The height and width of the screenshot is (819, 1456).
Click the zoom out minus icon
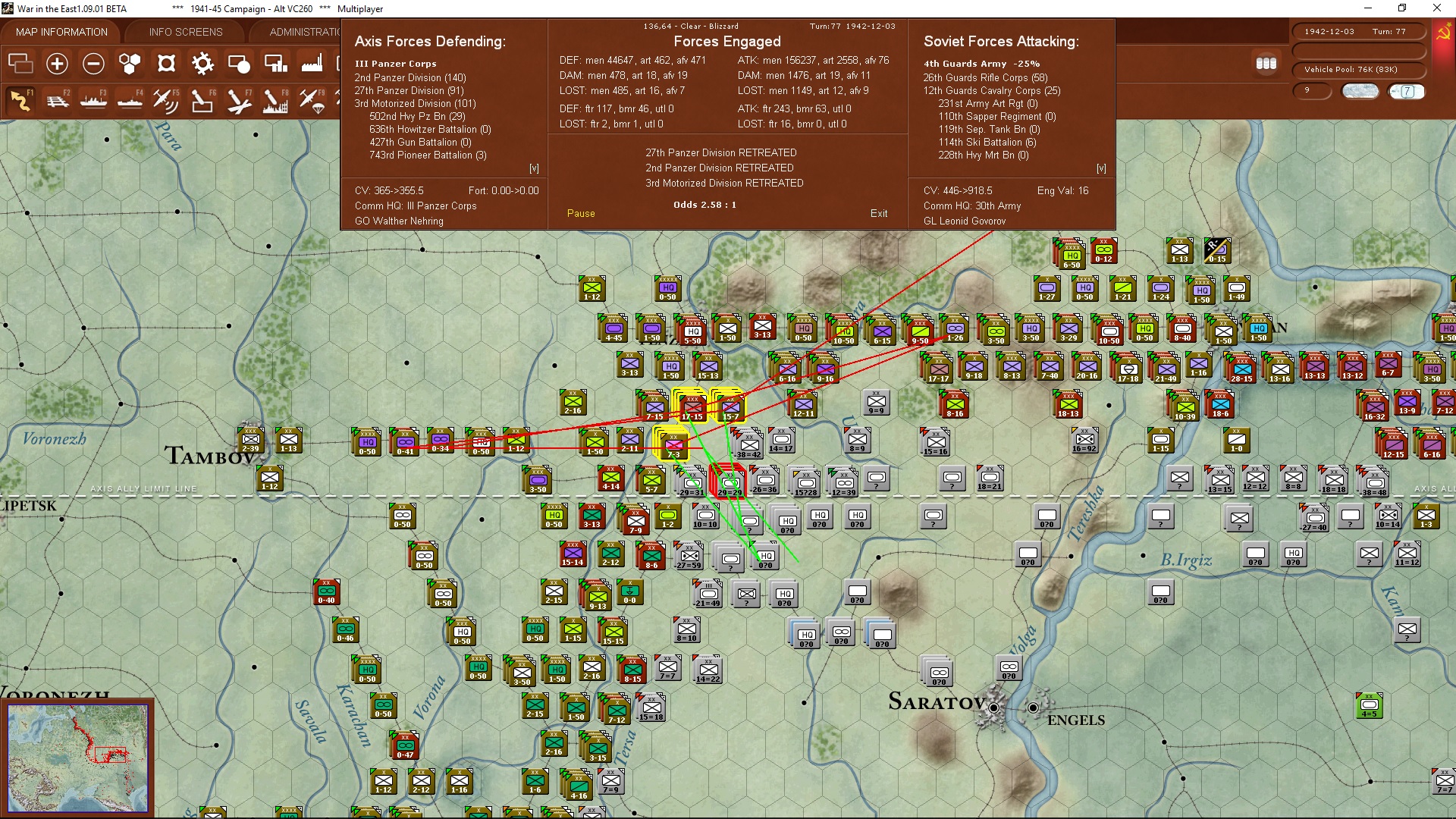93,64
